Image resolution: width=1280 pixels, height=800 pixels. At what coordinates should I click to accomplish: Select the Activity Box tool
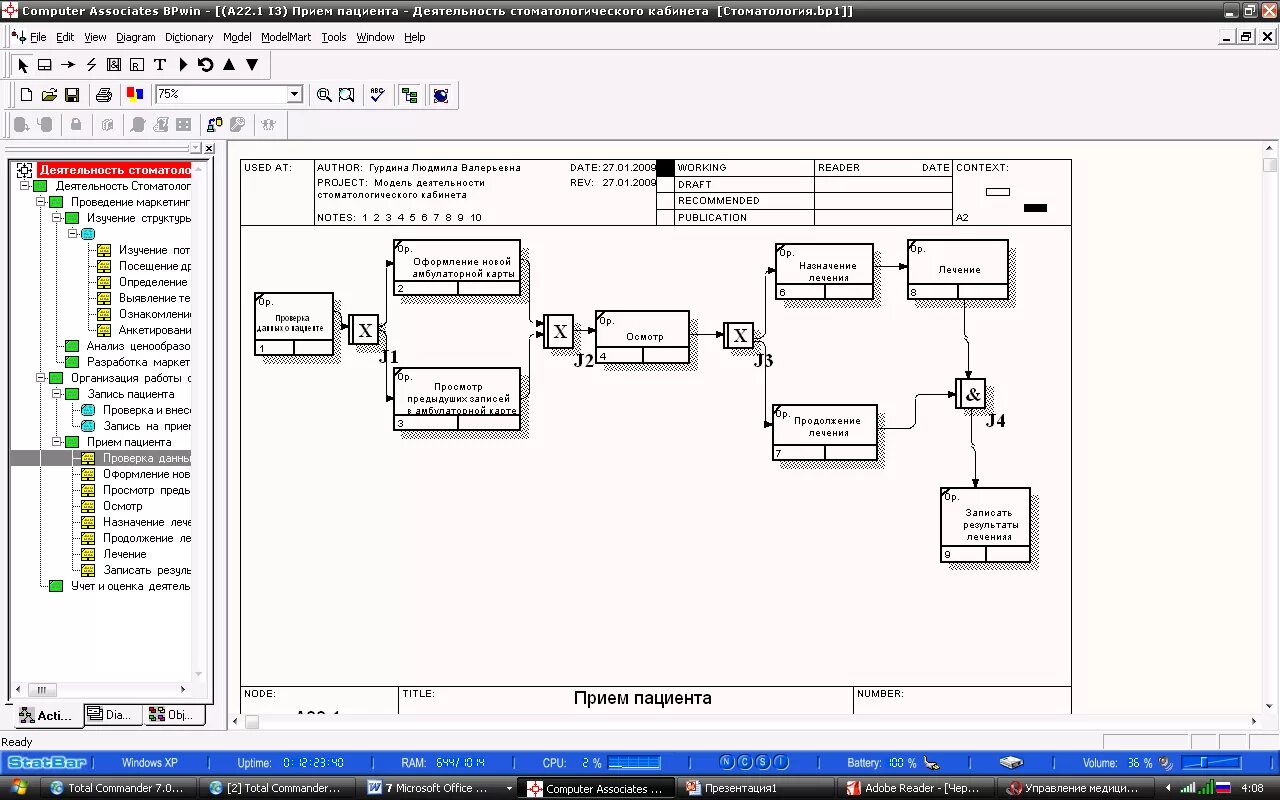click(x=45, y=64)
